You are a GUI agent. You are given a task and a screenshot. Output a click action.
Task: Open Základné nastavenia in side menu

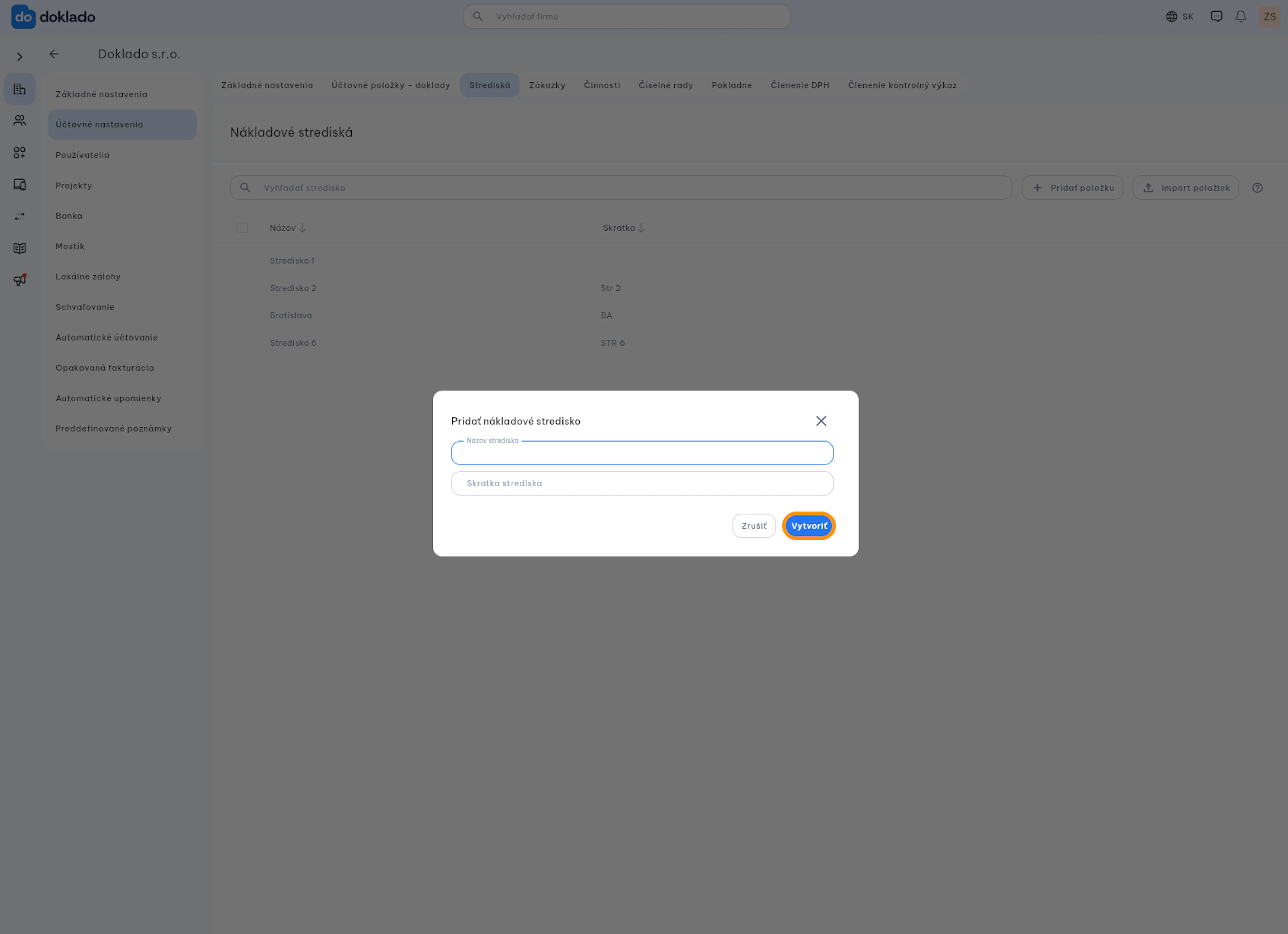pyautogui.click(x=122, y=94)
